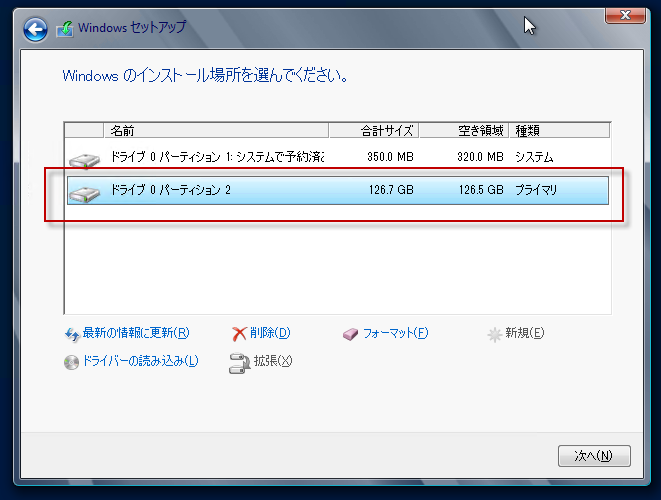Sort by 空き領域 column header

tap(464, 131)
